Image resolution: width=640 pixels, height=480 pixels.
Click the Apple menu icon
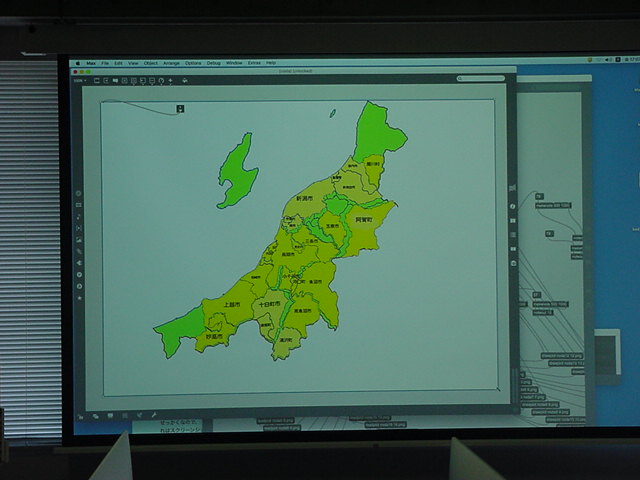tap(78, 63)
